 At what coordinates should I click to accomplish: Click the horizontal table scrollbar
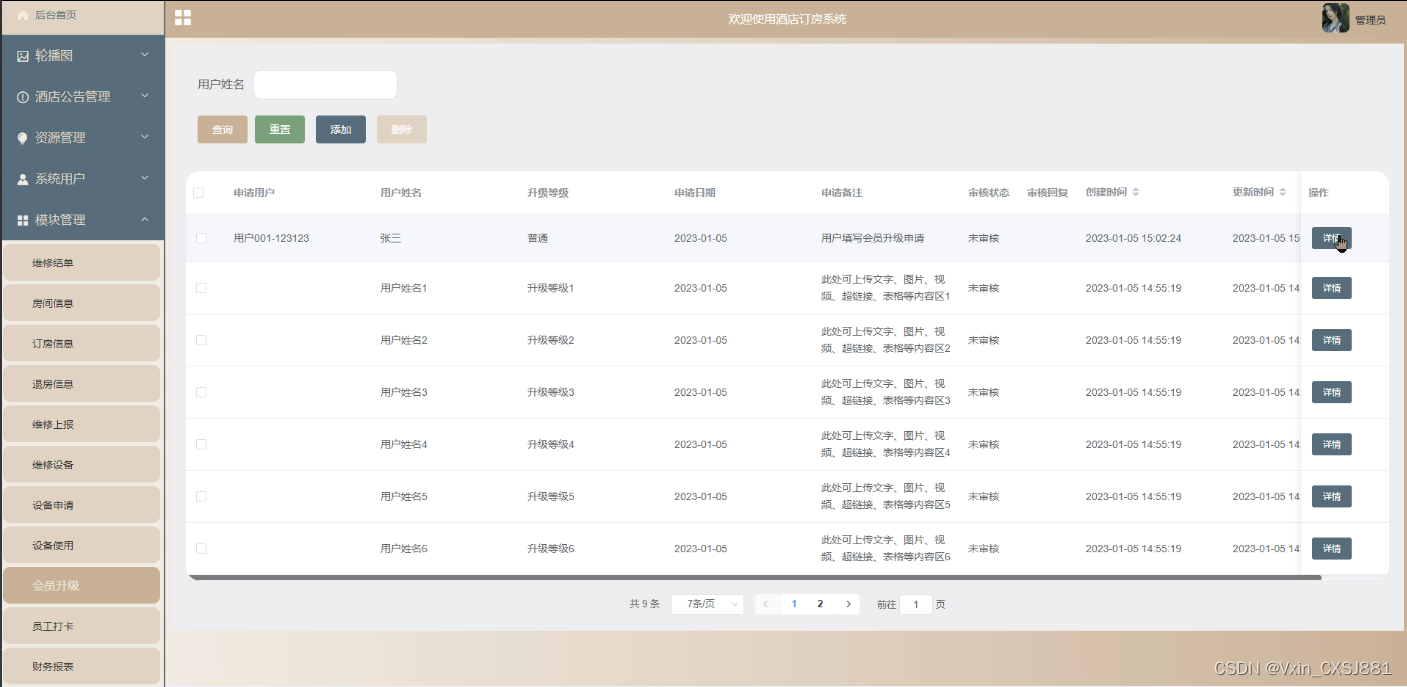[754, 577]
